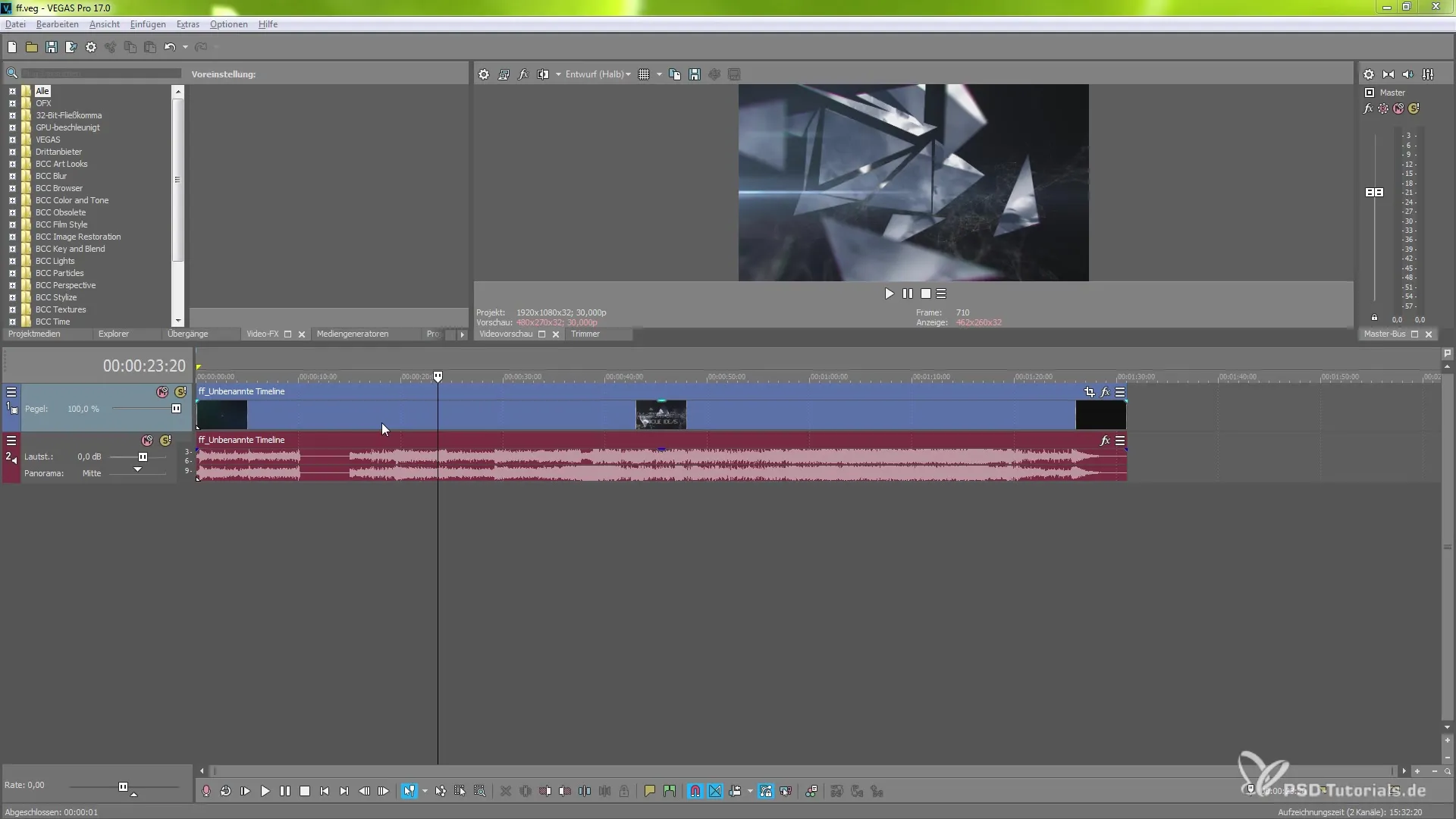
Task: Insert a marker with the yellow flag icon
Action: [x=650, y=791]
